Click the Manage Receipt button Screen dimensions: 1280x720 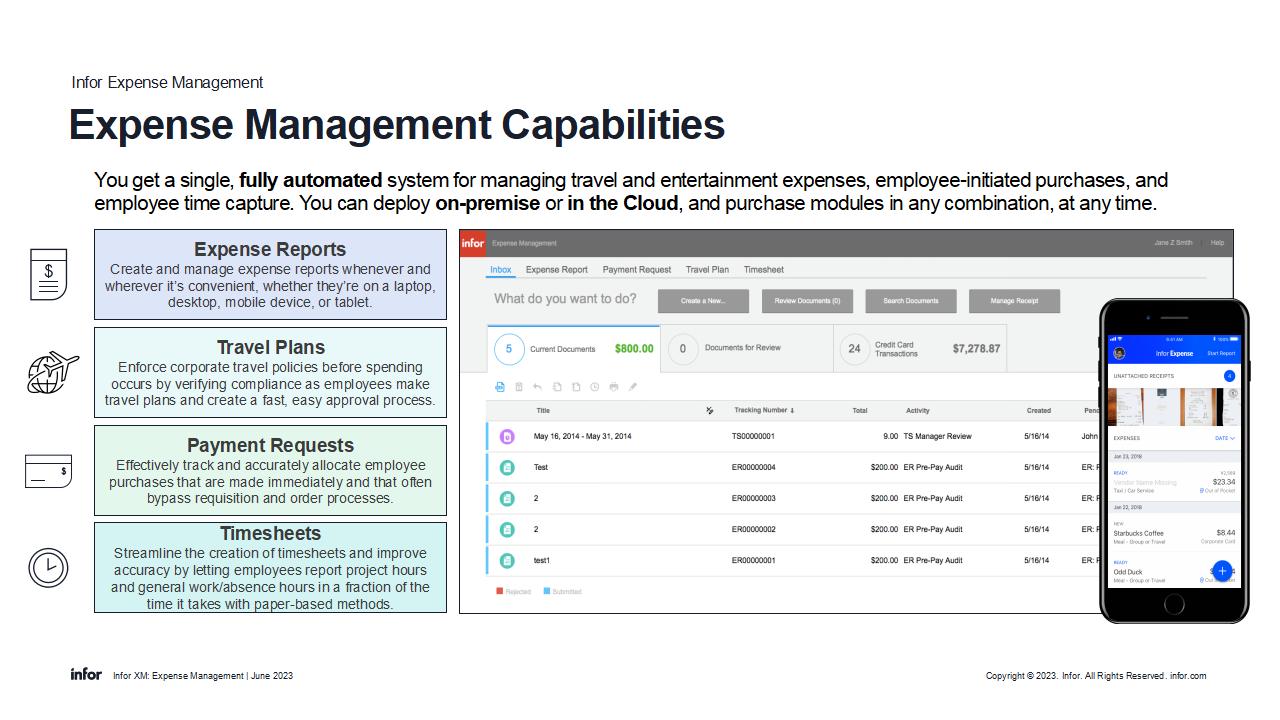[1014, 301]
